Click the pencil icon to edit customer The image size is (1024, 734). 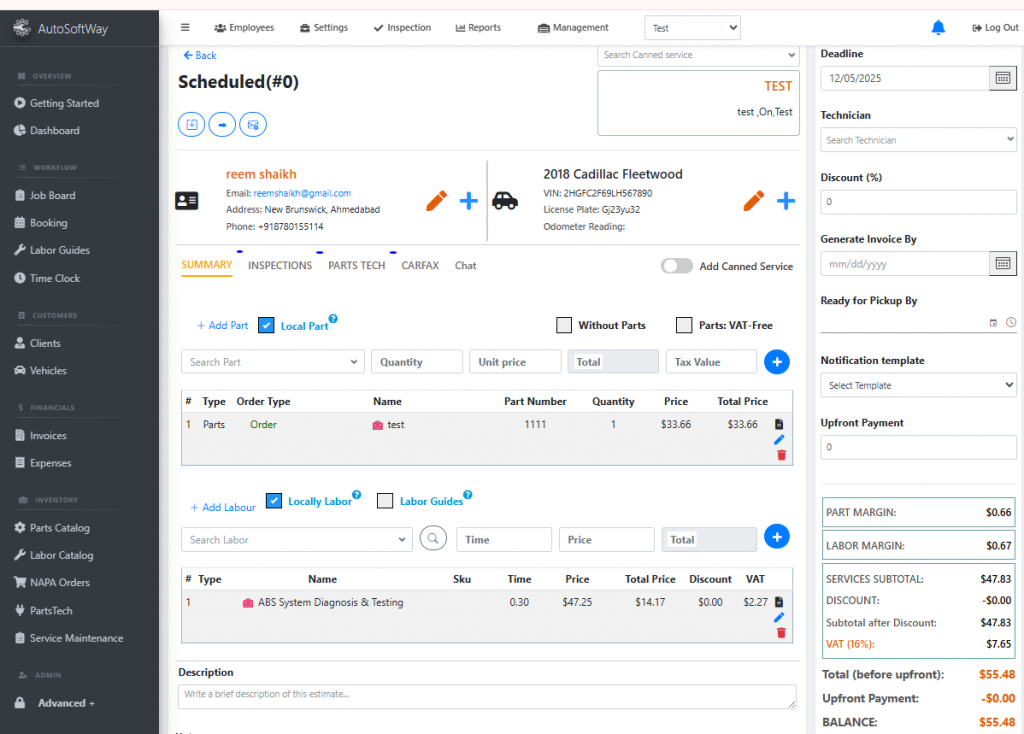click(436, 201)
